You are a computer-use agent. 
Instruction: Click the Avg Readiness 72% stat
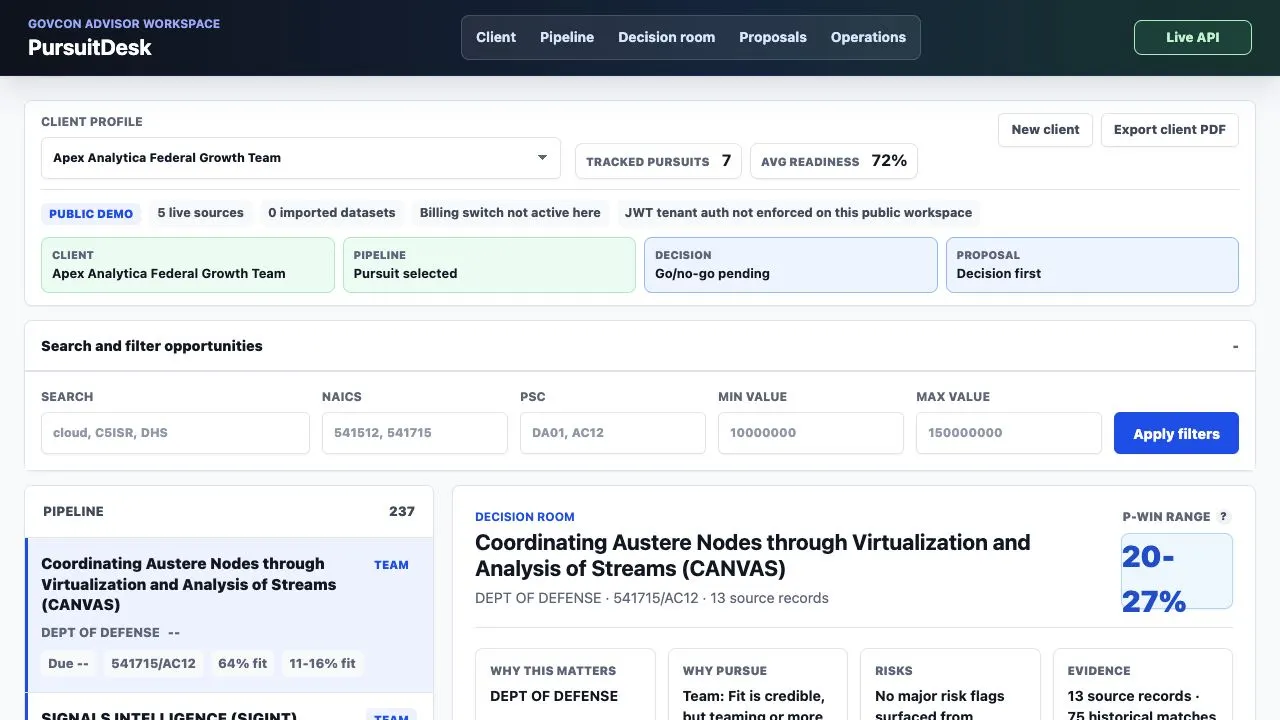pos(834,161)
